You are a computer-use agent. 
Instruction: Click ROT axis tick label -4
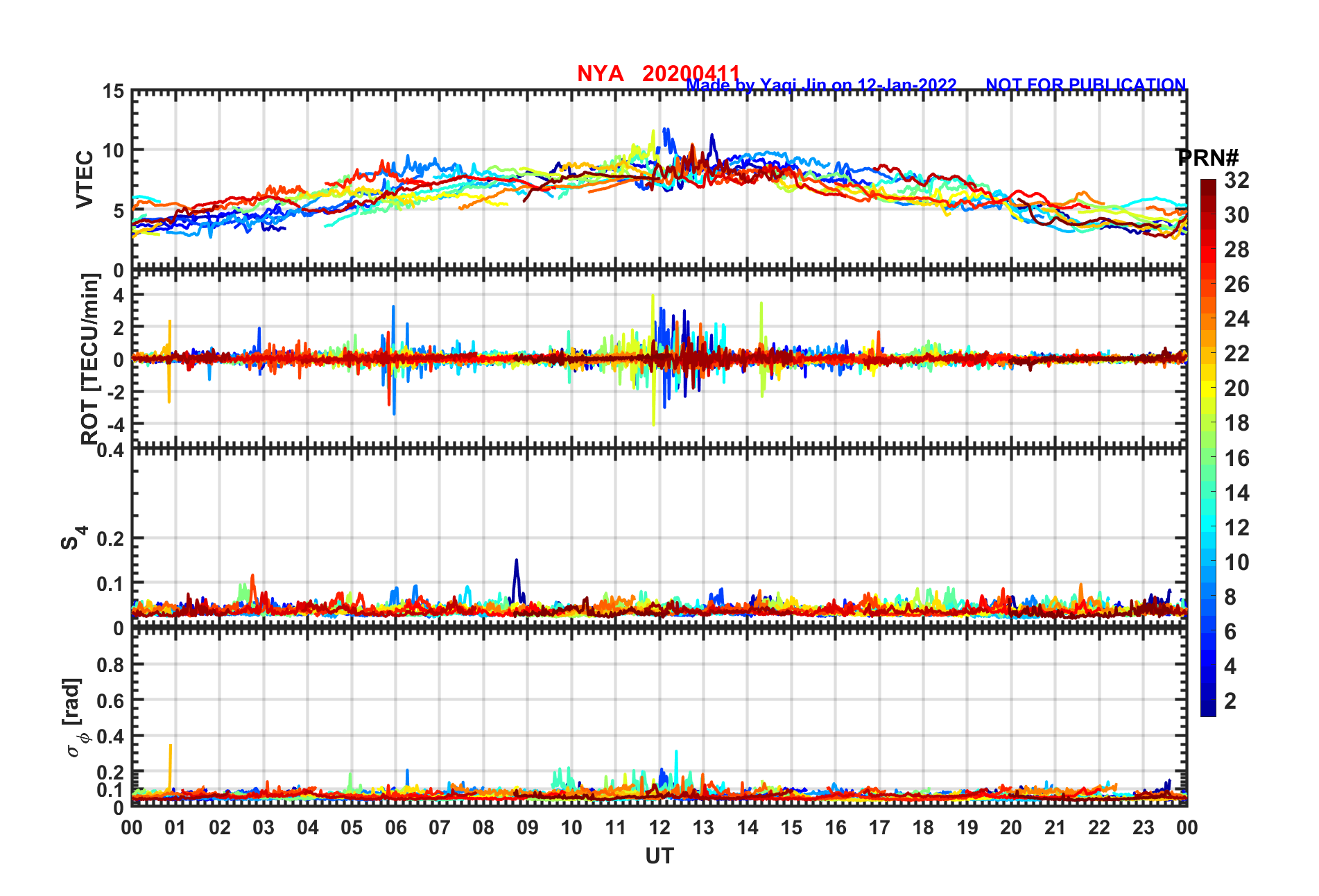(117, 424)
